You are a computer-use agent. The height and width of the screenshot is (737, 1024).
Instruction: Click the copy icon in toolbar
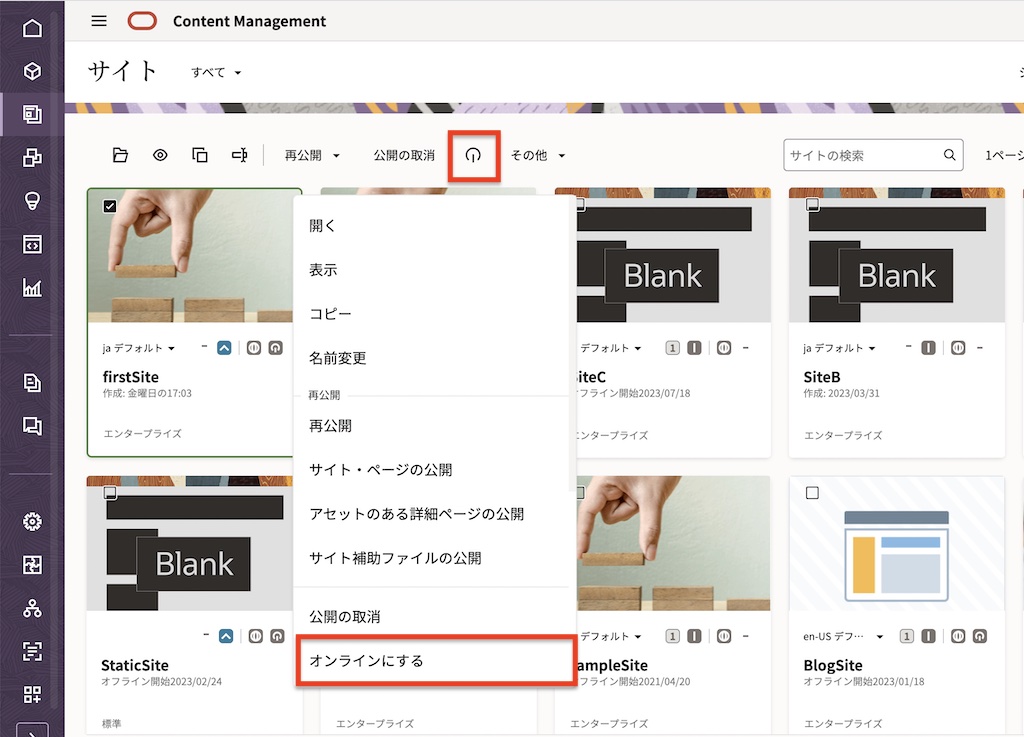200,155
